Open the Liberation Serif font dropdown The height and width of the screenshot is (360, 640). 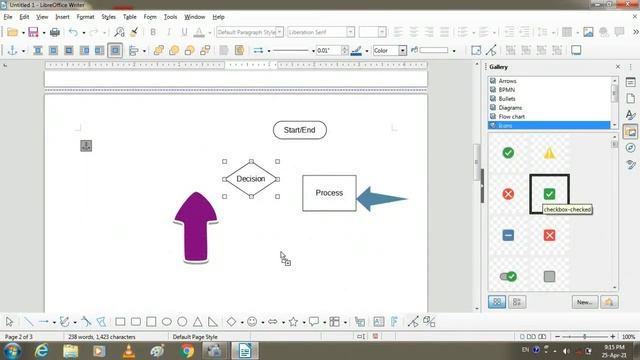[x=351, y=32]
